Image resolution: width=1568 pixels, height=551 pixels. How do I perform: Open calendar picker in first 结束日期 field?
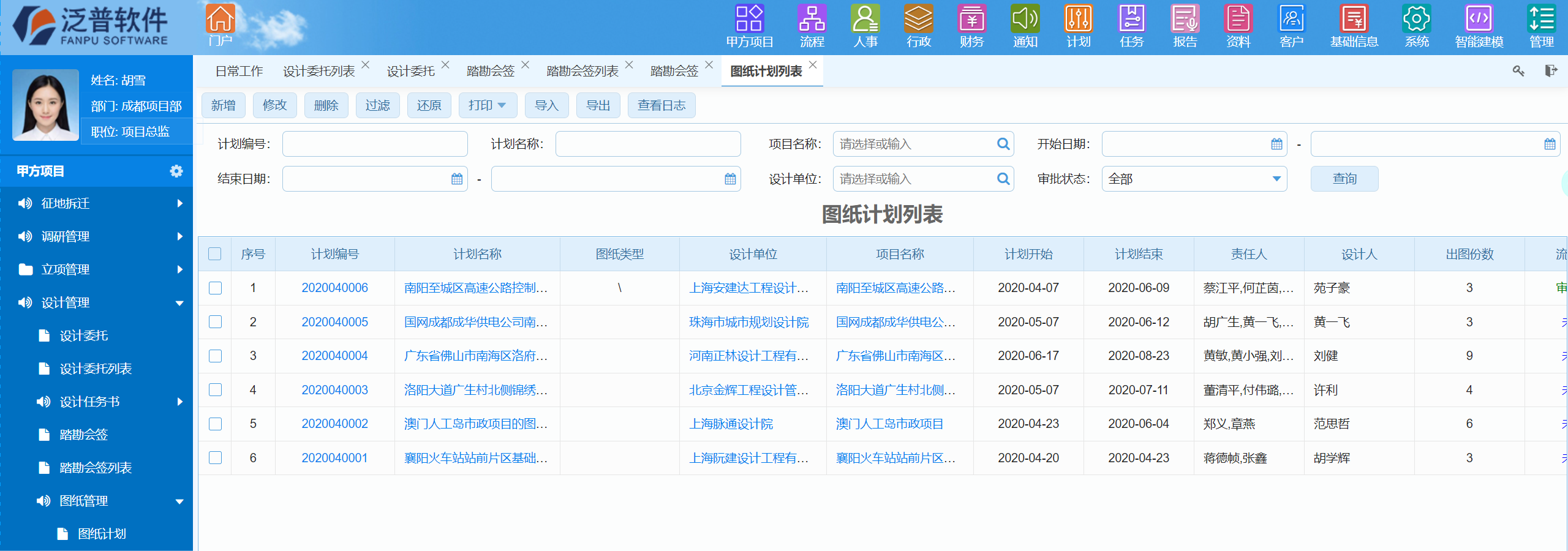[457, 179]
